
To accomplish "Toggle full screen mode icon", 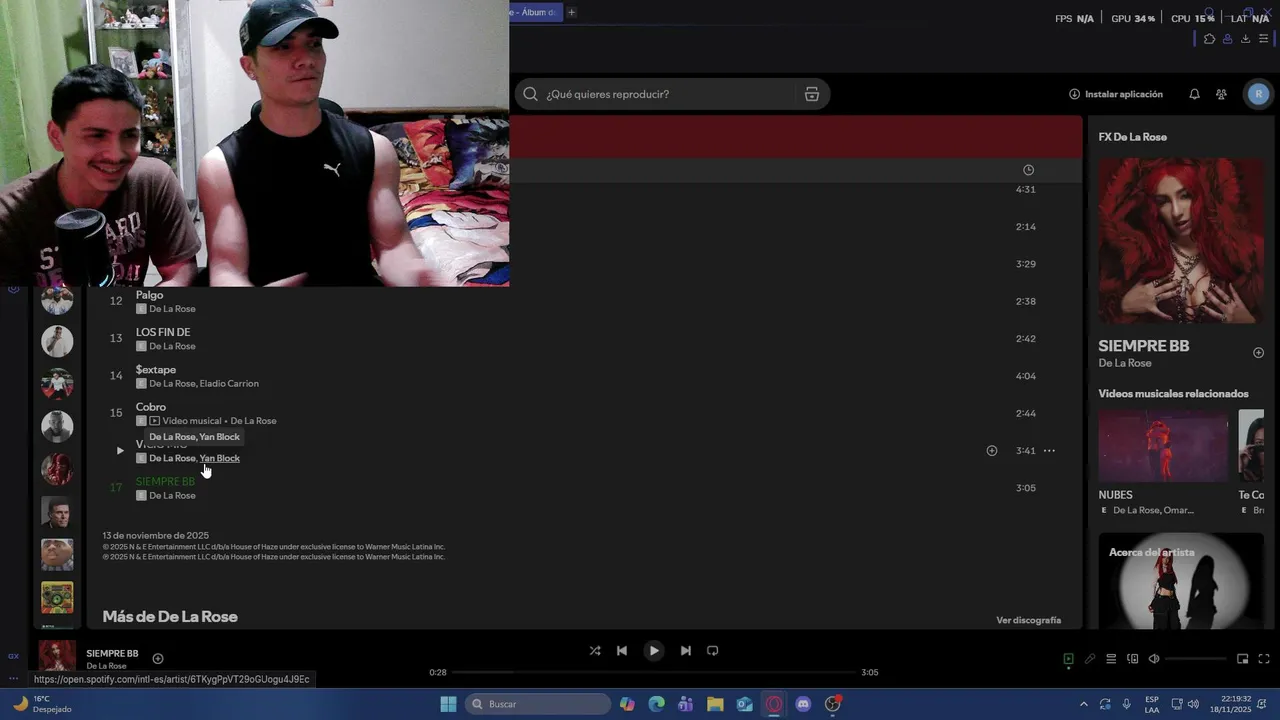I will pos(1264,659).
